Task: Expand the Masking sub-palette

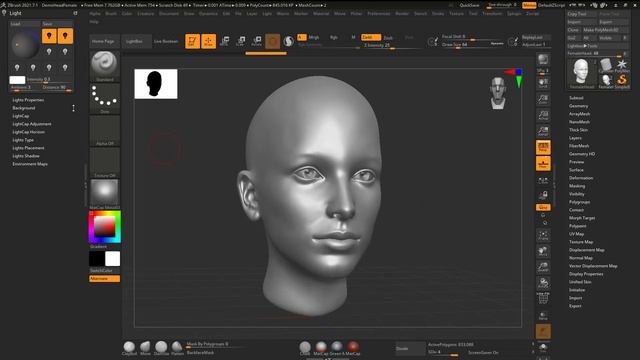Action: [577, 186]
